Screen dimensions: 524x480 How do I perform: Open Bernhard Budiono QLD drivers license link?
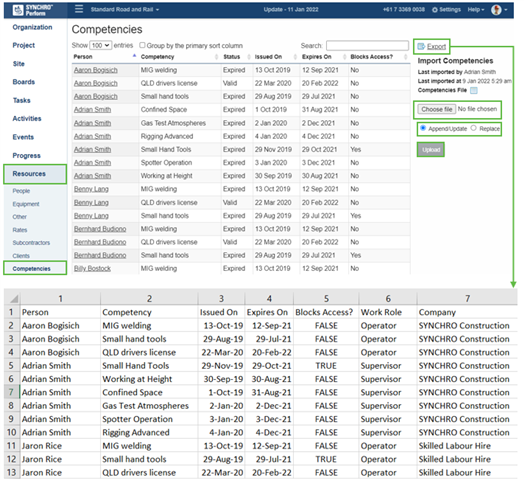[100, 242]
